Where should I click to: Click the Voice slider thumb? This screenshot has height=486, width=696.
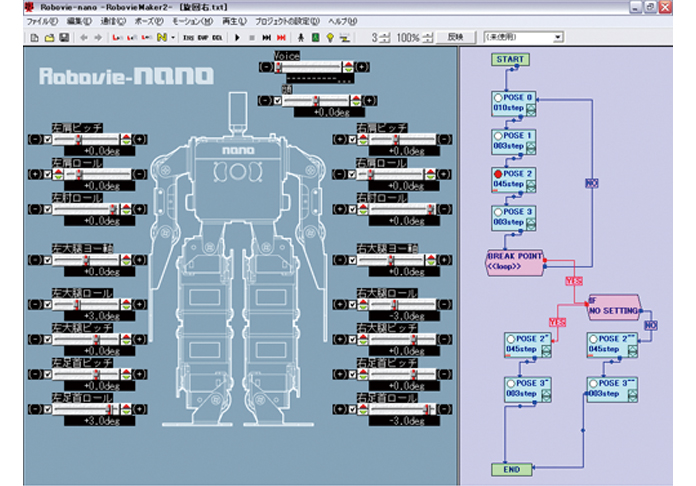coord(279,67)
